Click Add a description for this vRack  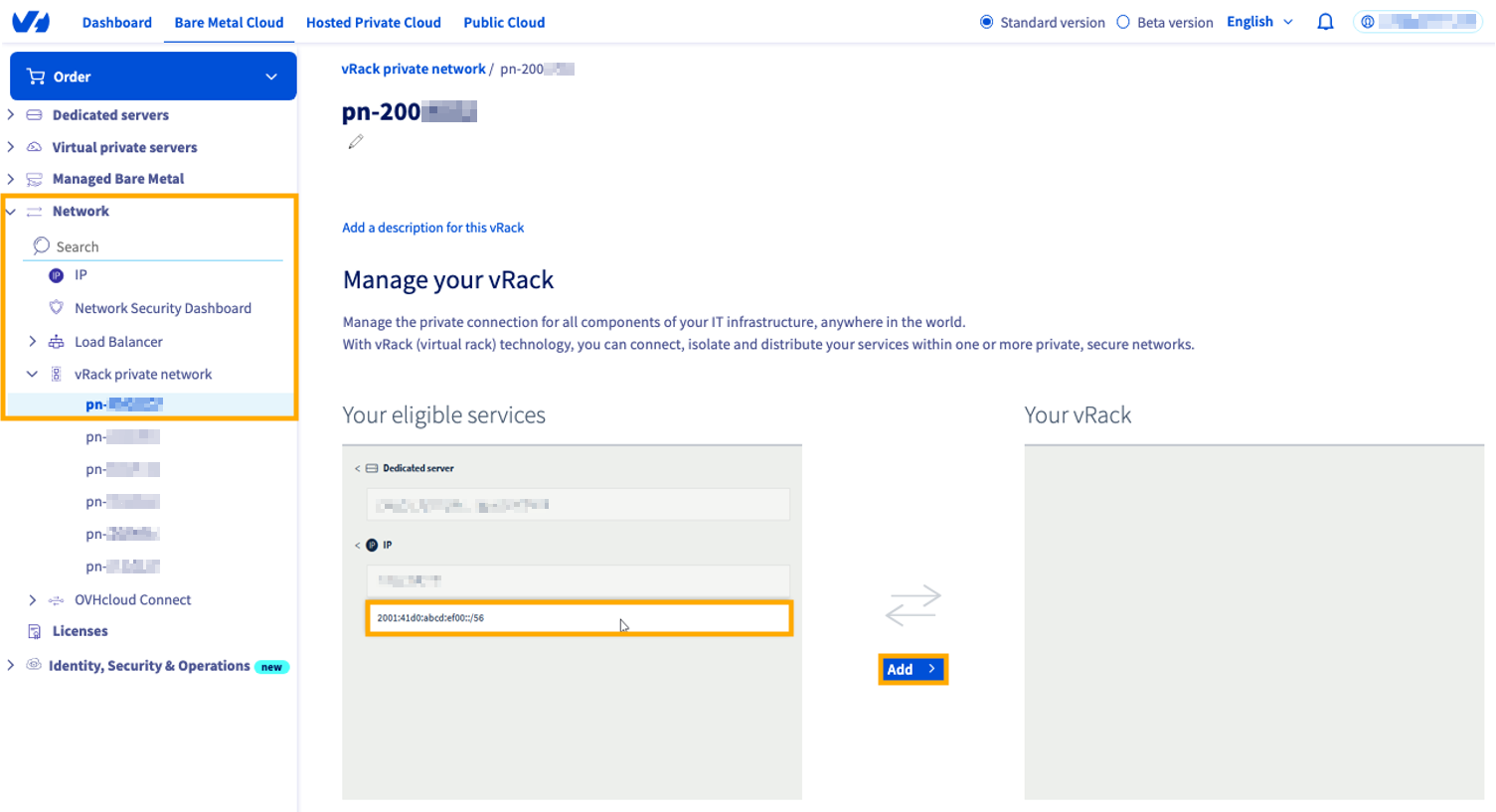(432, 227)
